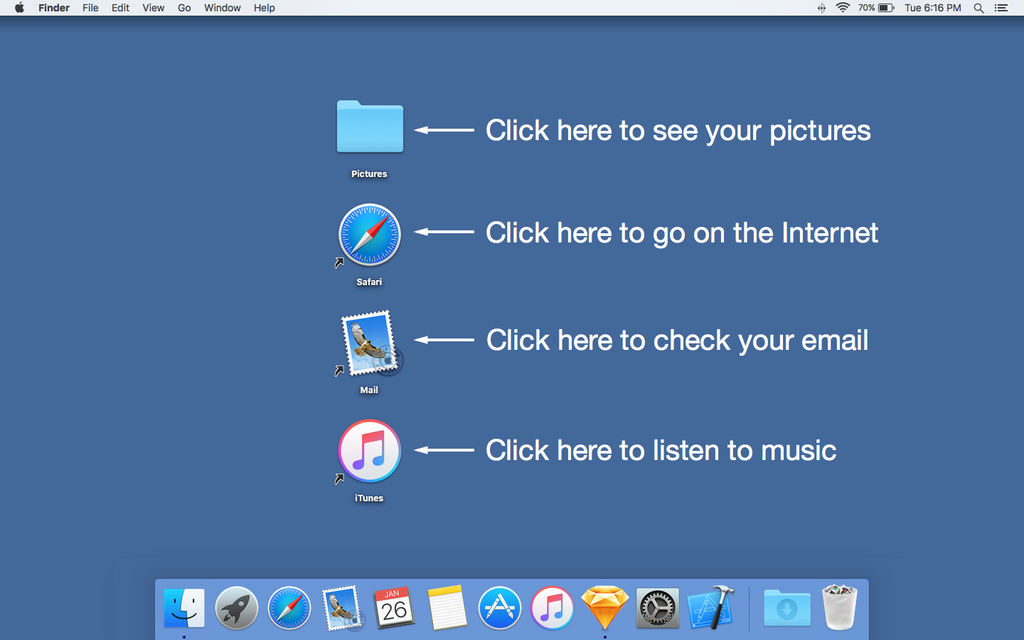The height and width of the screenshot is (640, 1024).
Task: Open the Trash in the Dock
Action: coord(840,607)
